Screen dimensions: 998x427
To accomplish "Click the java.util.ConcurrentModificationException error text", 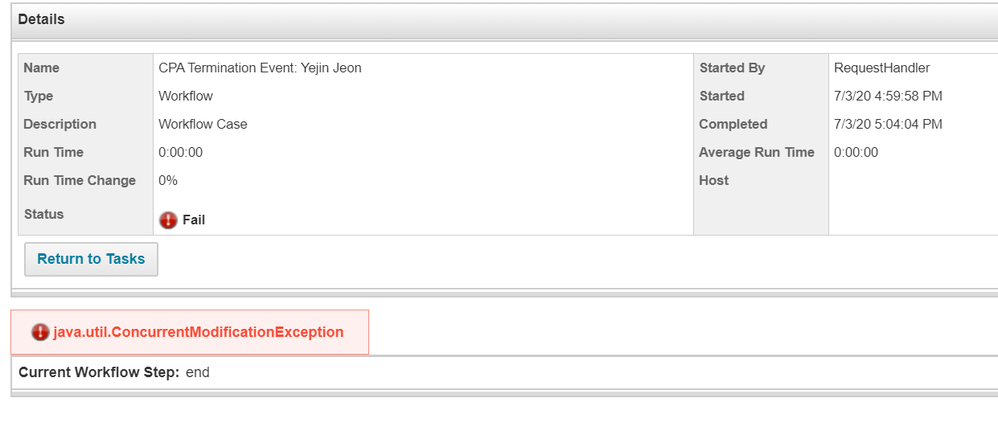I will click(x=198, y=332).
